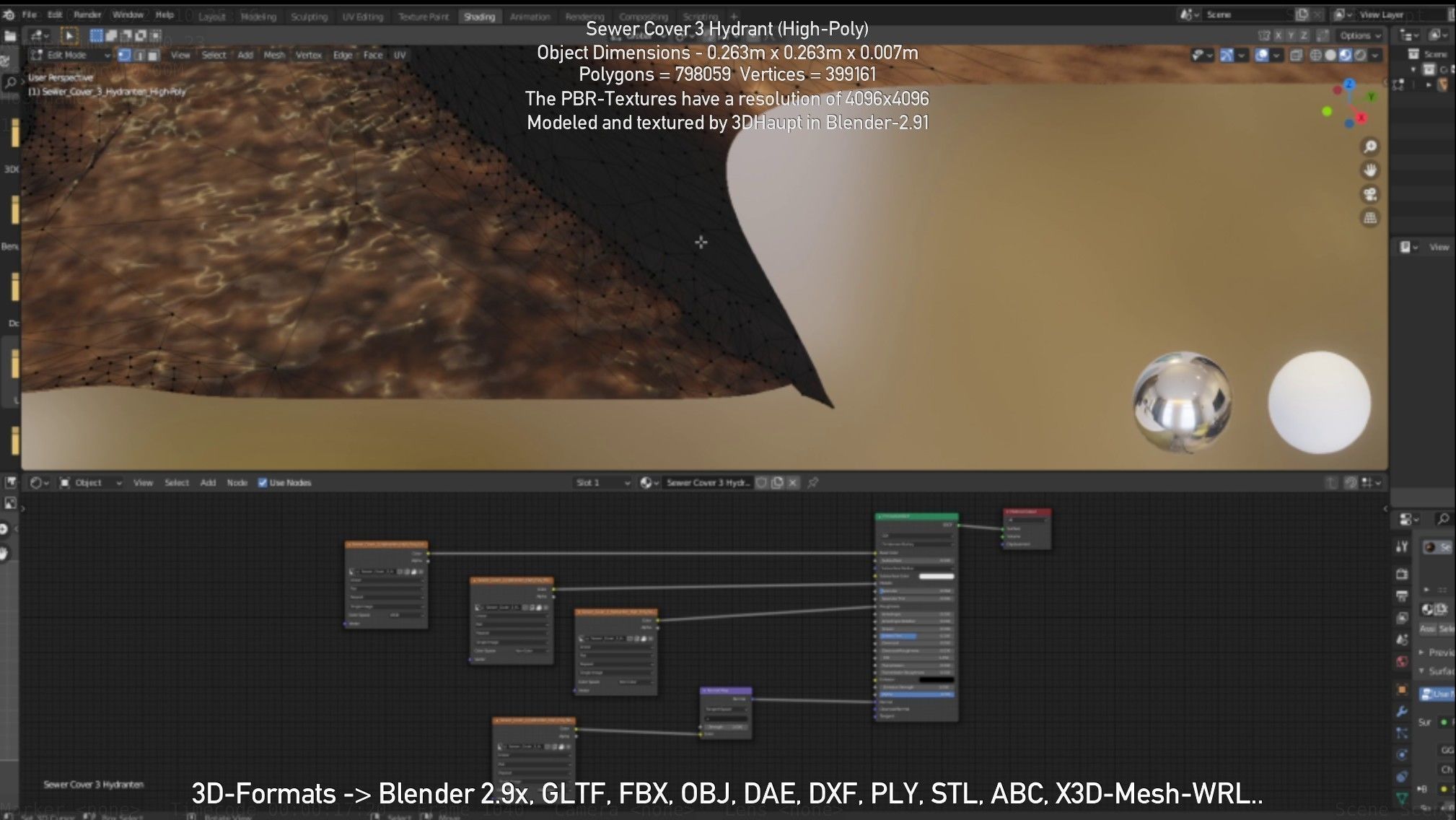
Task: Toggle camera view icon in viewport
Action: point(1369,195)
